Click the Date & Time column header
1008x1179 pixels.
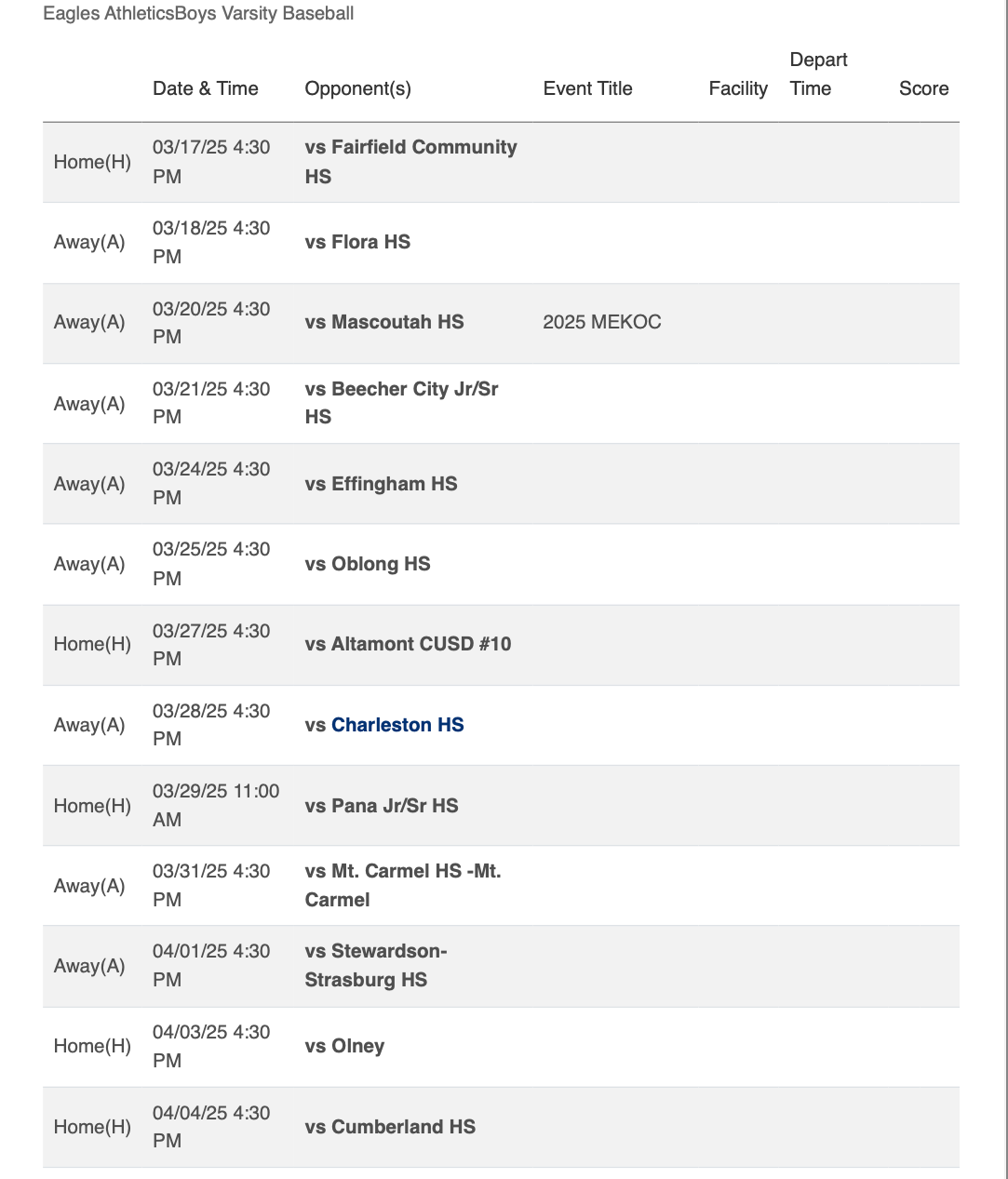click(x=206, y=88)
